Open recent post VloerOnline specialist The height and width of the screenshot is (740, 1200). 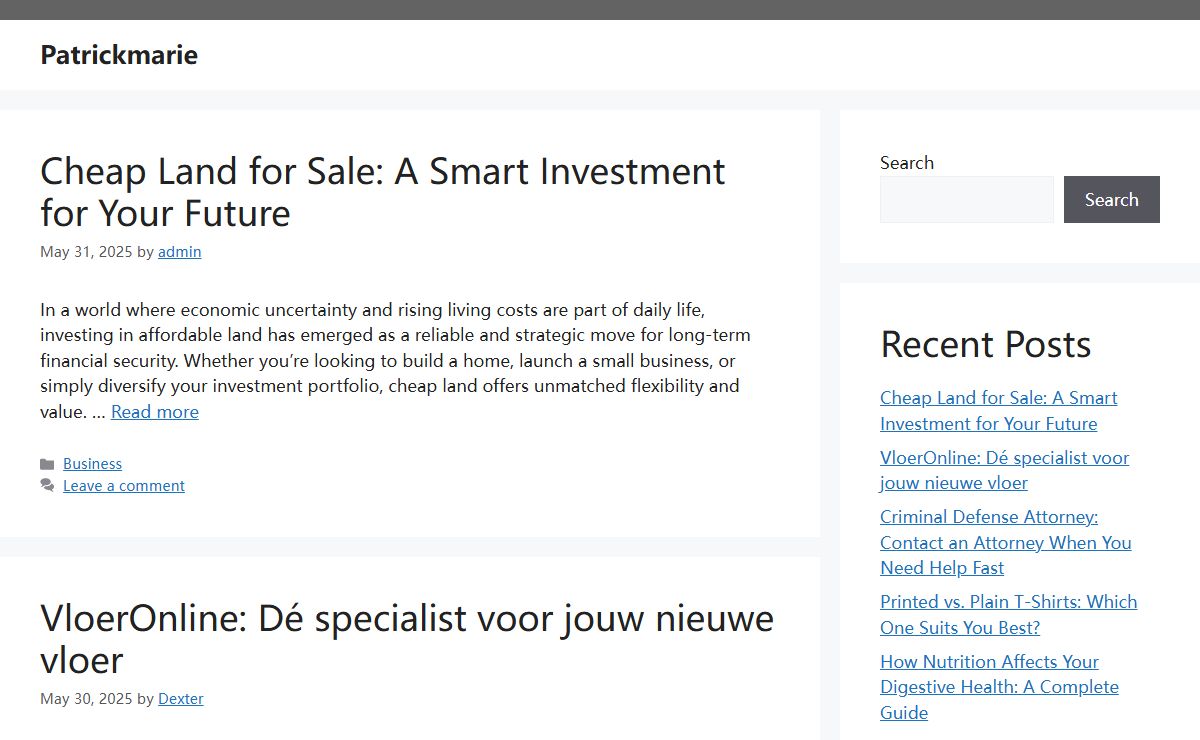tap(1005, 470)
